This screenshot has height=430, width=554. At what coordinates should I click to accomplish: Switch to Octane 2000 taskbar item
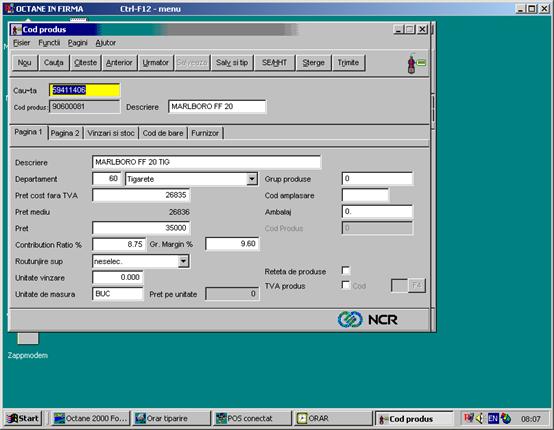91,419
